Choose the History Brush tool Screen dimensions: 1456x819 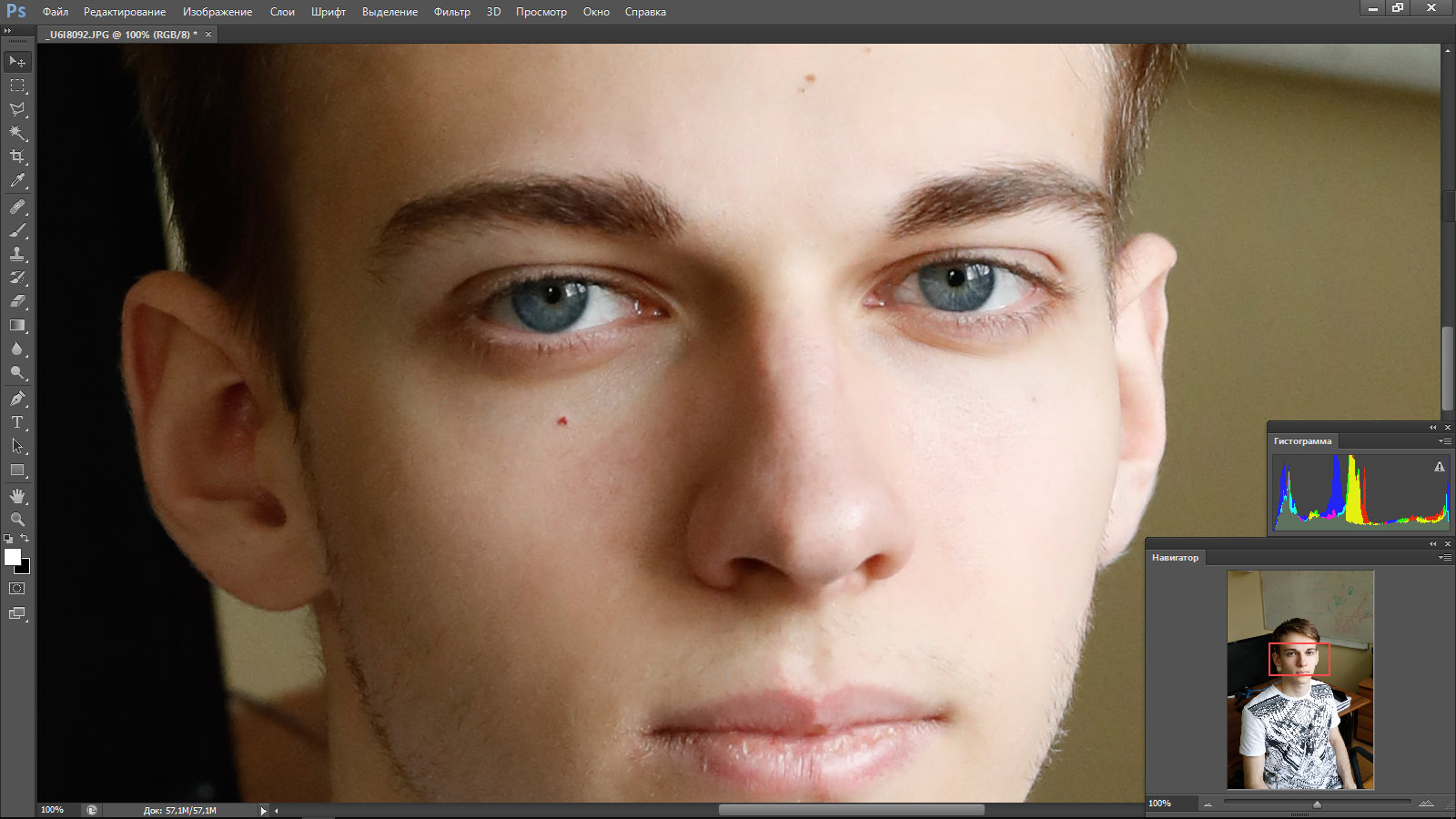[x=17, y=278]
